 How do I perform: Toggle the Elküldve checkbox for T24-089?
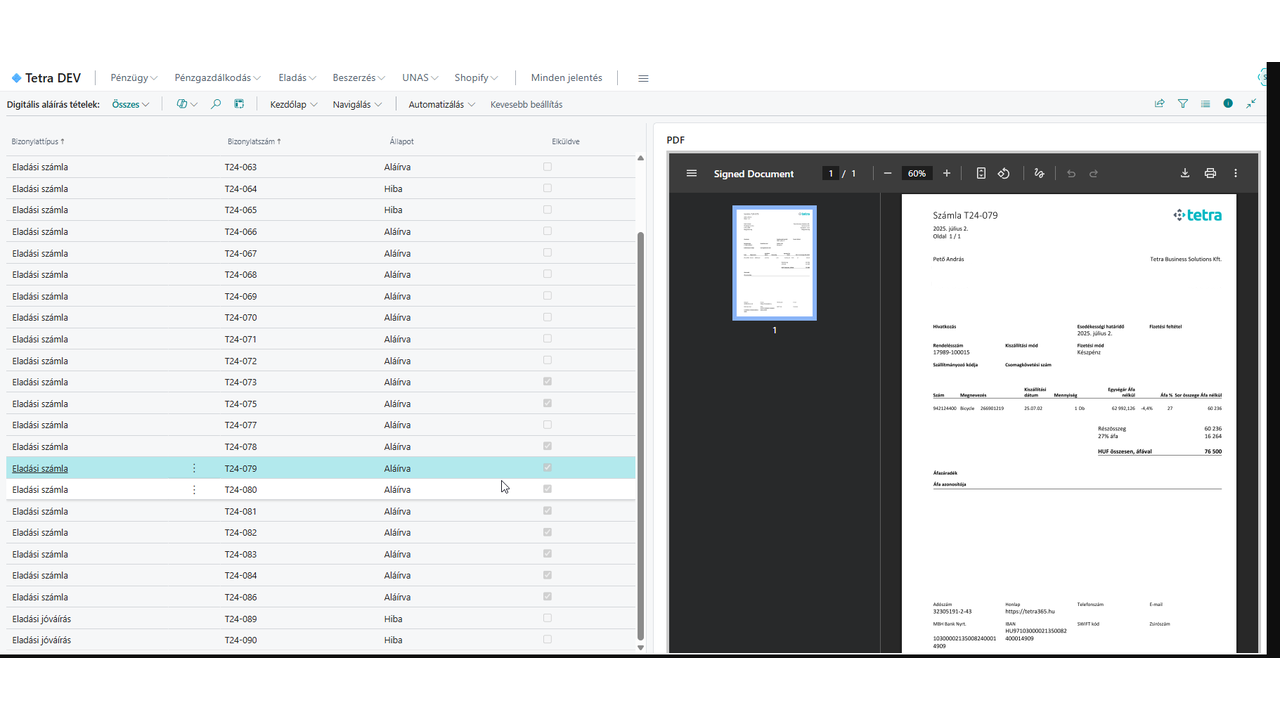tap(547, 618)
